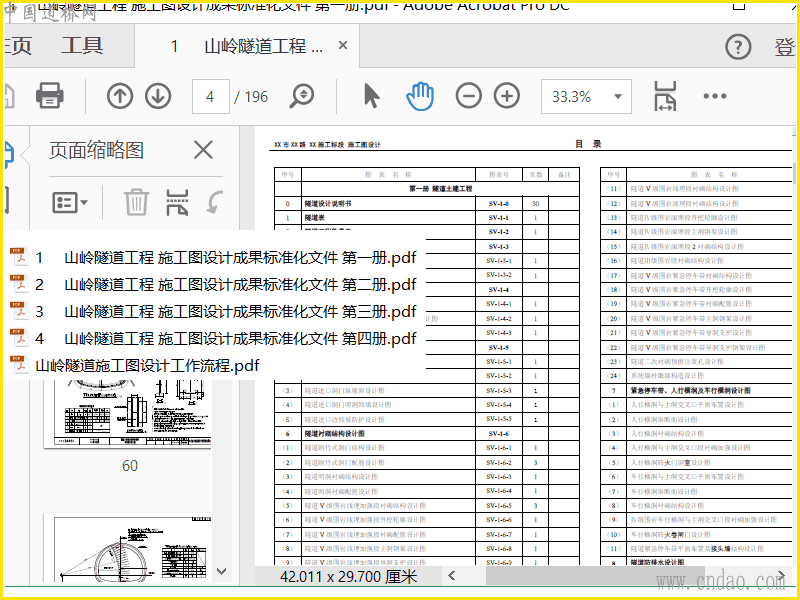Viewport: 800px width, 600px height.
Task: Open file 第二册.pdf in list
Action: [213, 285]
